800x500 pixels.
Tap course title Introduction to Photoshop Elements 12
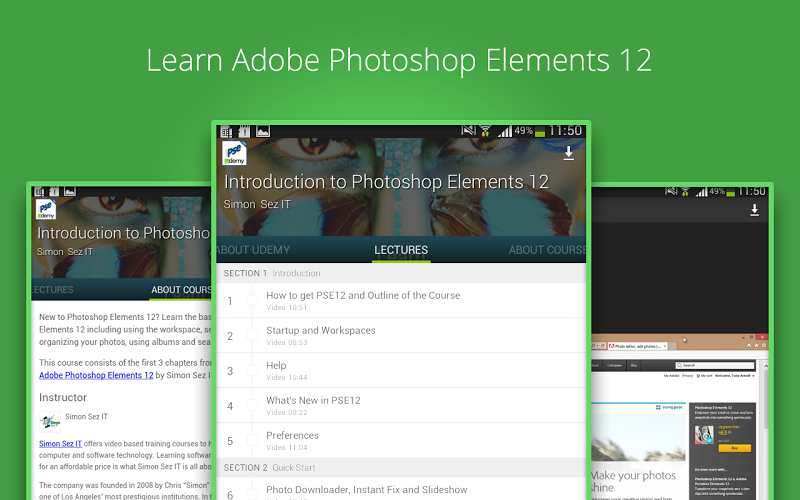(386, 182)
